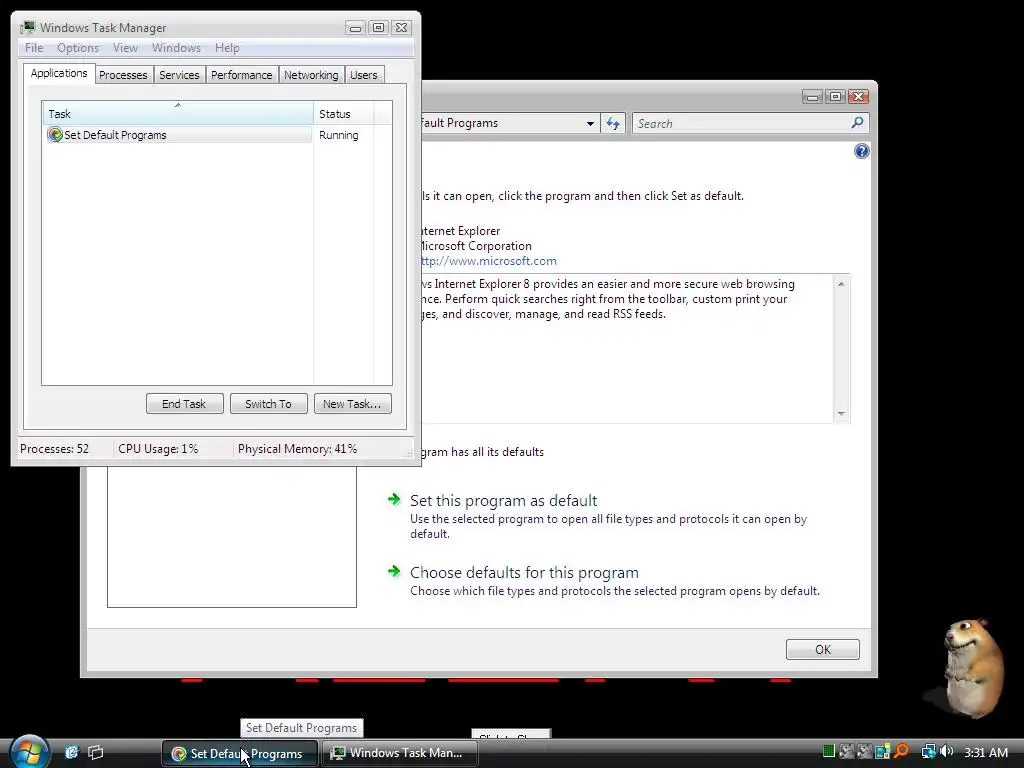This screenshot has height=768, width=1024.
Task: Activate Set Default Programs taskbar button
Action: tap(240, 754)
